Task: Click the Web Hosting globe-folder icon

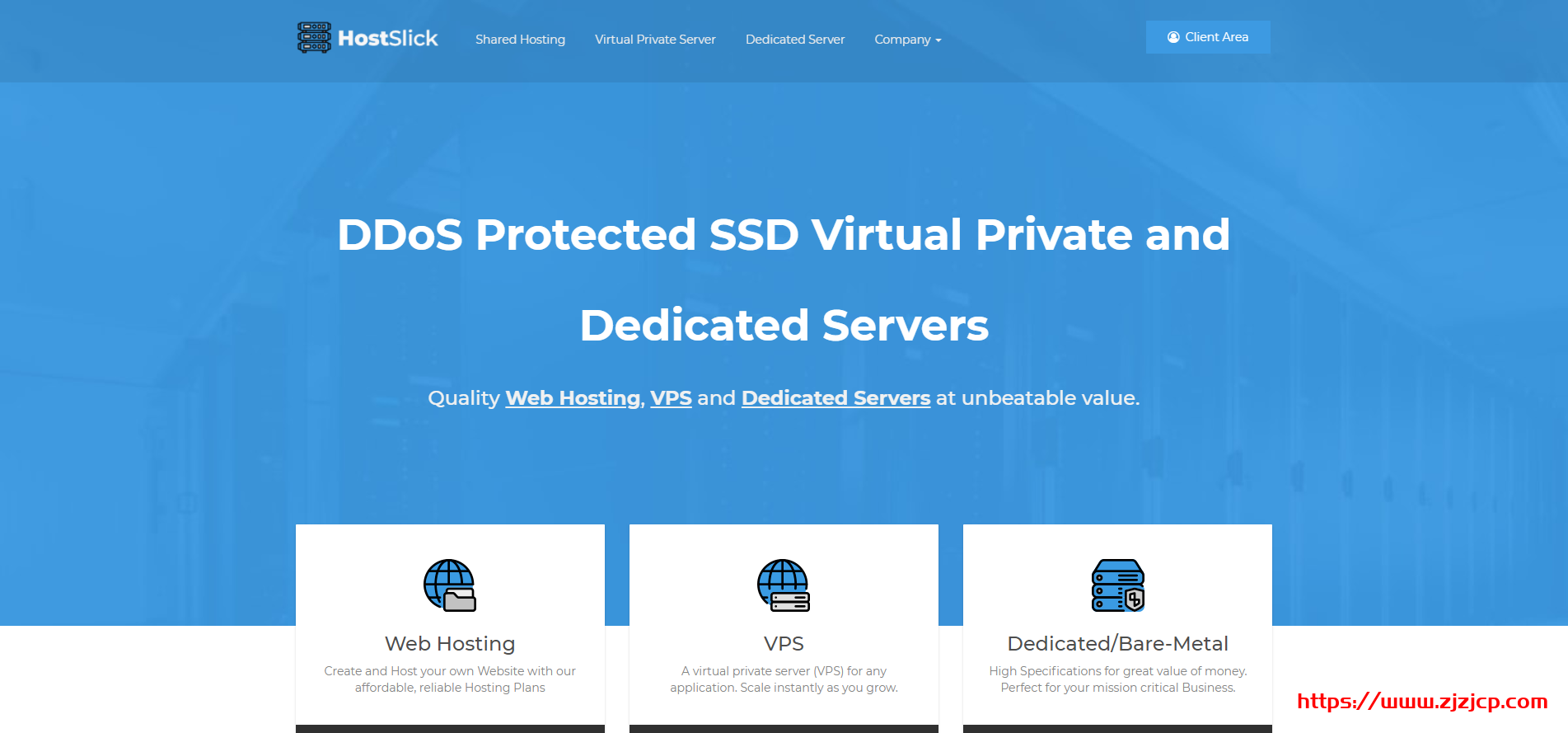Action: coord(450,585)
